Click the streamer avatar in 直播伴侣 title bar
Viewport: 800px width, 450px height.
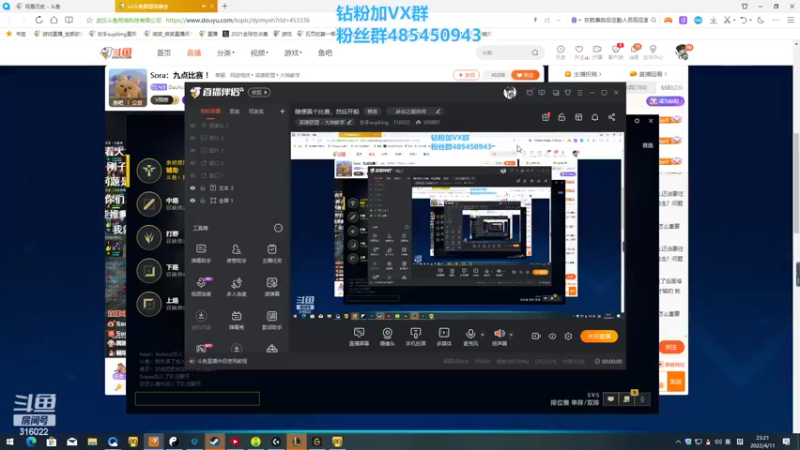[x=510, y=92]
